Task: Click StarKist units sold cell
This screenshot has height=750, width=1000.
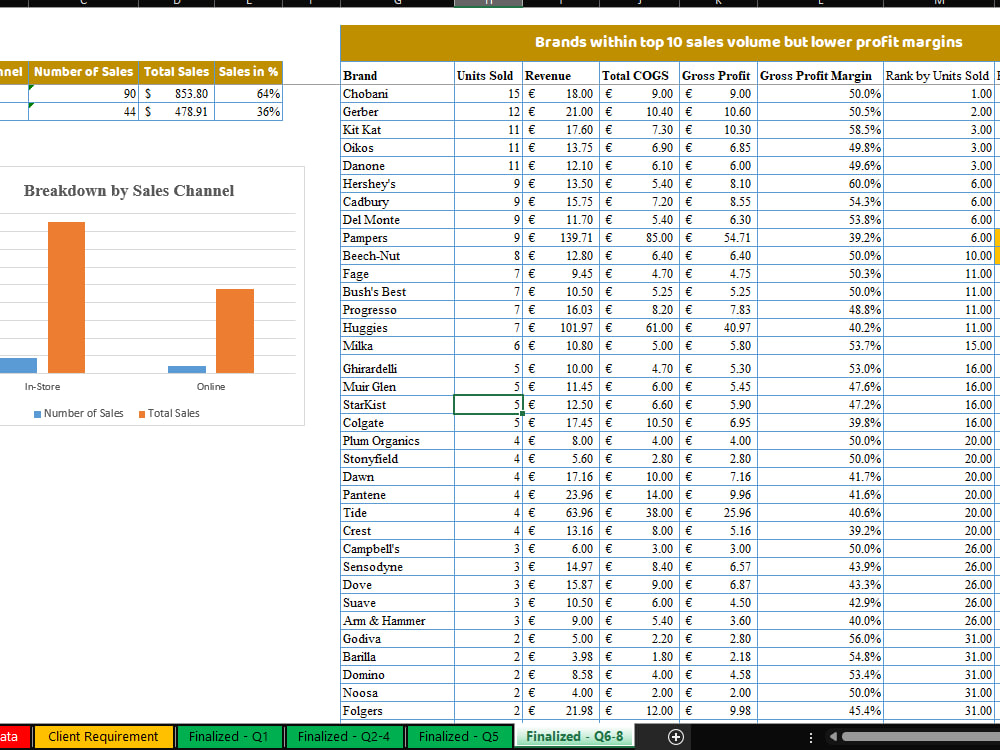Action: [x=489, y=404]
